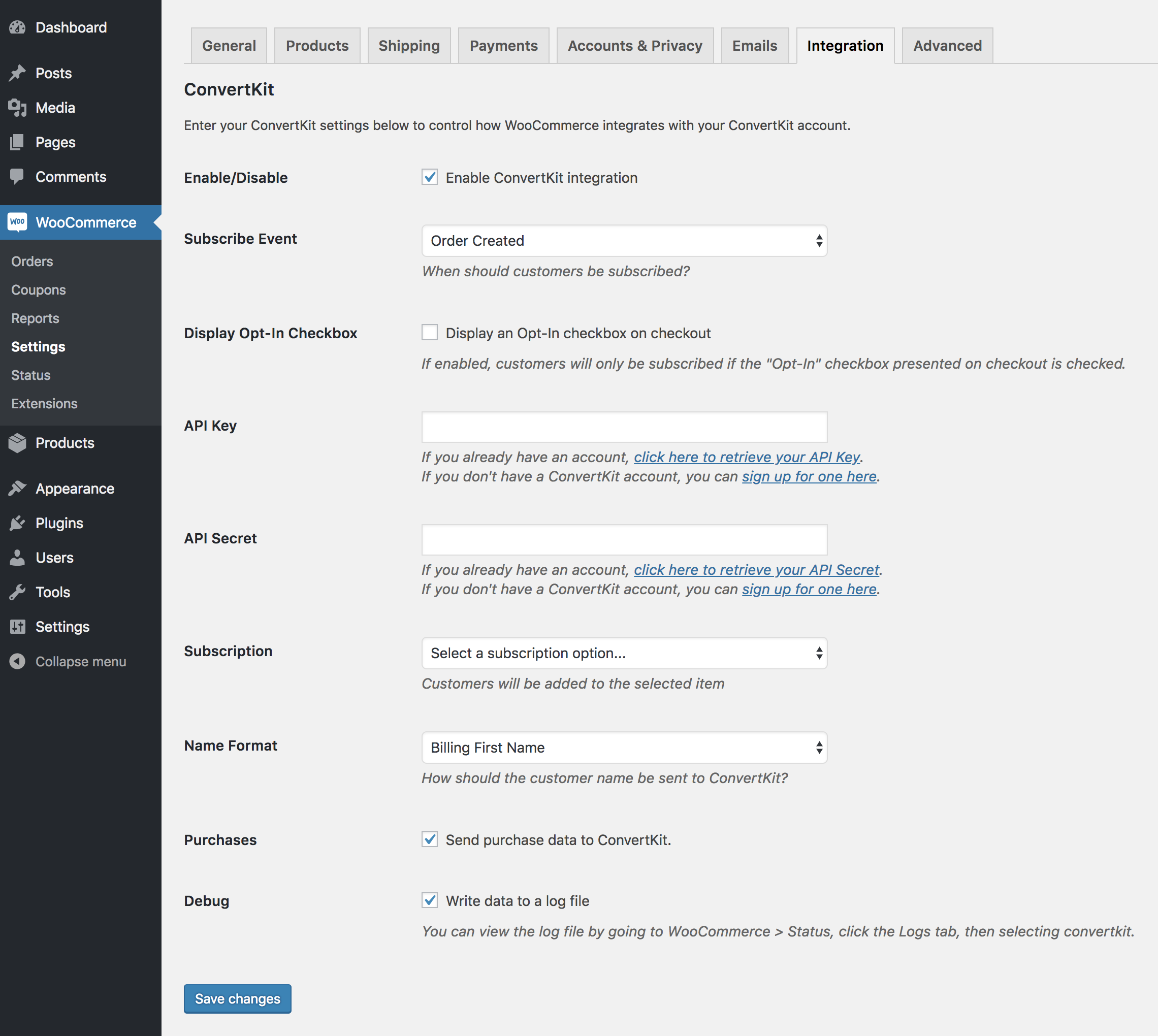Click the Collapse menu arrow icon
1158x1036 pixels.
pos(18,661)
